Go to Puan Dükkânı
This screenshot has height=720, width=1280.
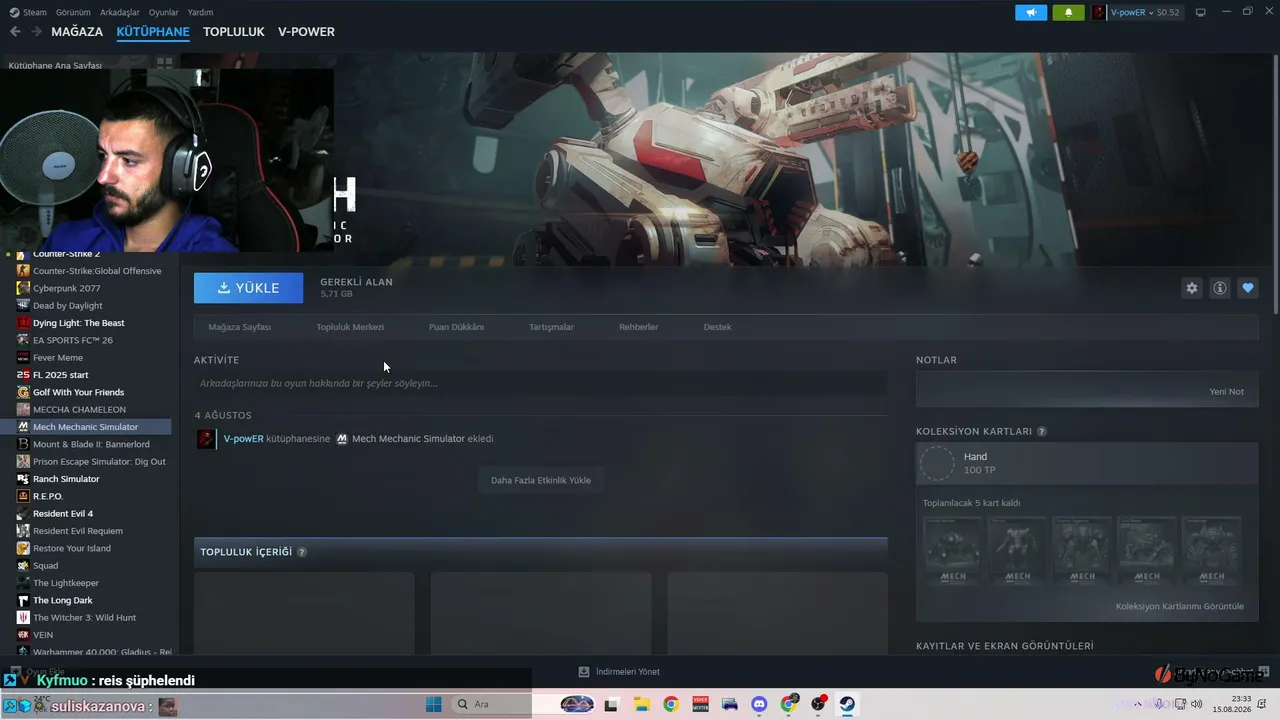(456, 327)
